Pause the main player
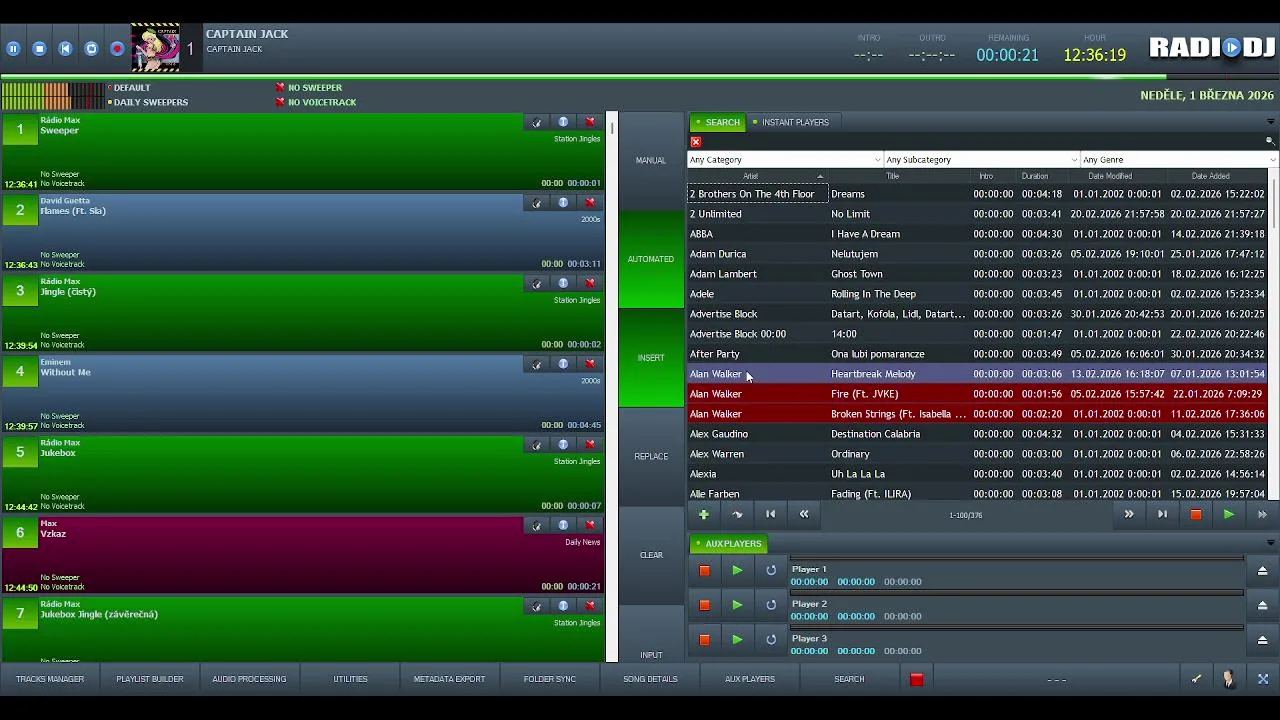Viewport: 1280px width, 720px height. point(13,48)
